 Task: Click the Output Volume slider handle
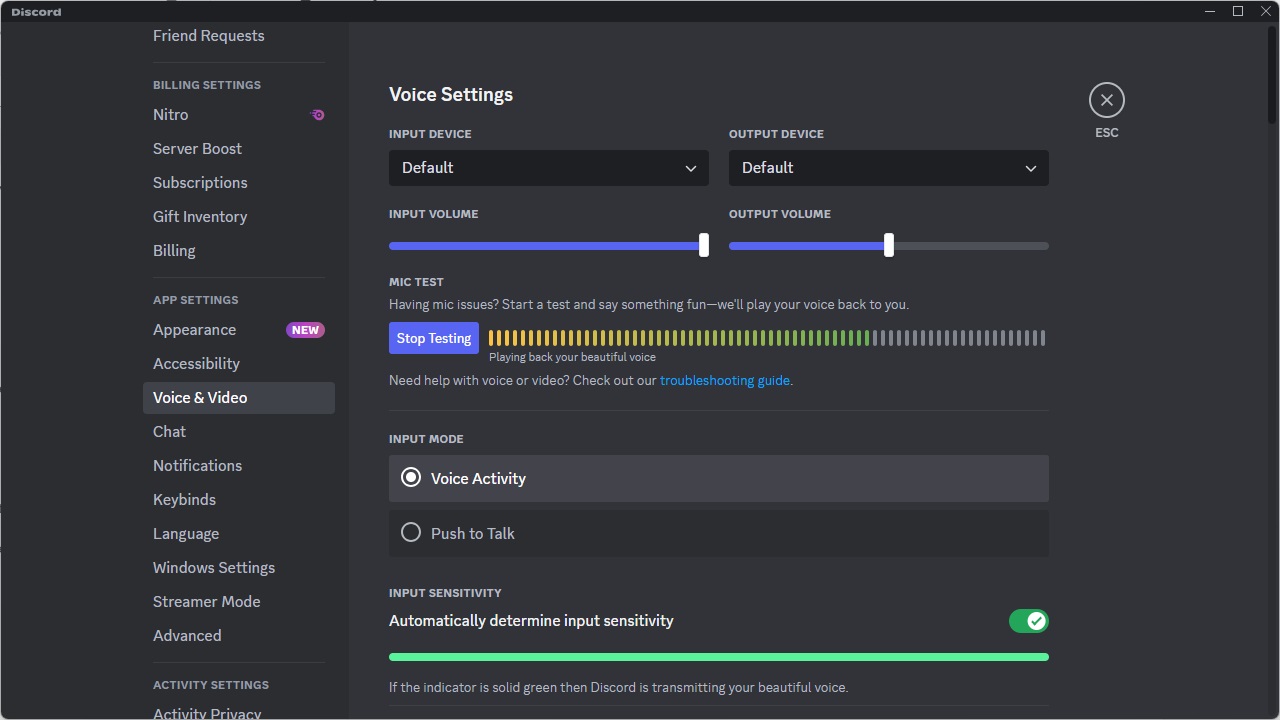coord(889,246)
